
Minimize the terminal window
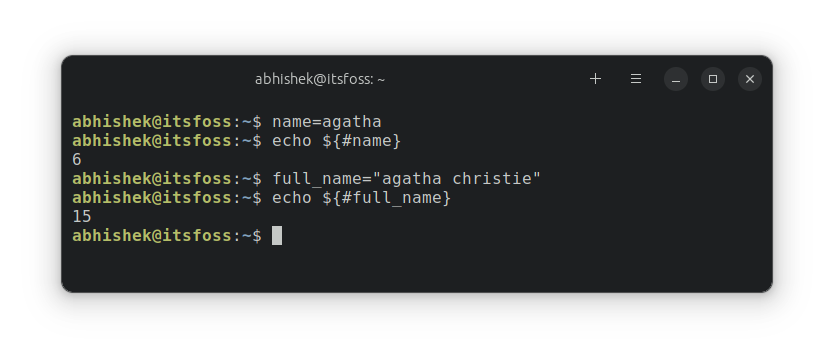coord(676,79)
